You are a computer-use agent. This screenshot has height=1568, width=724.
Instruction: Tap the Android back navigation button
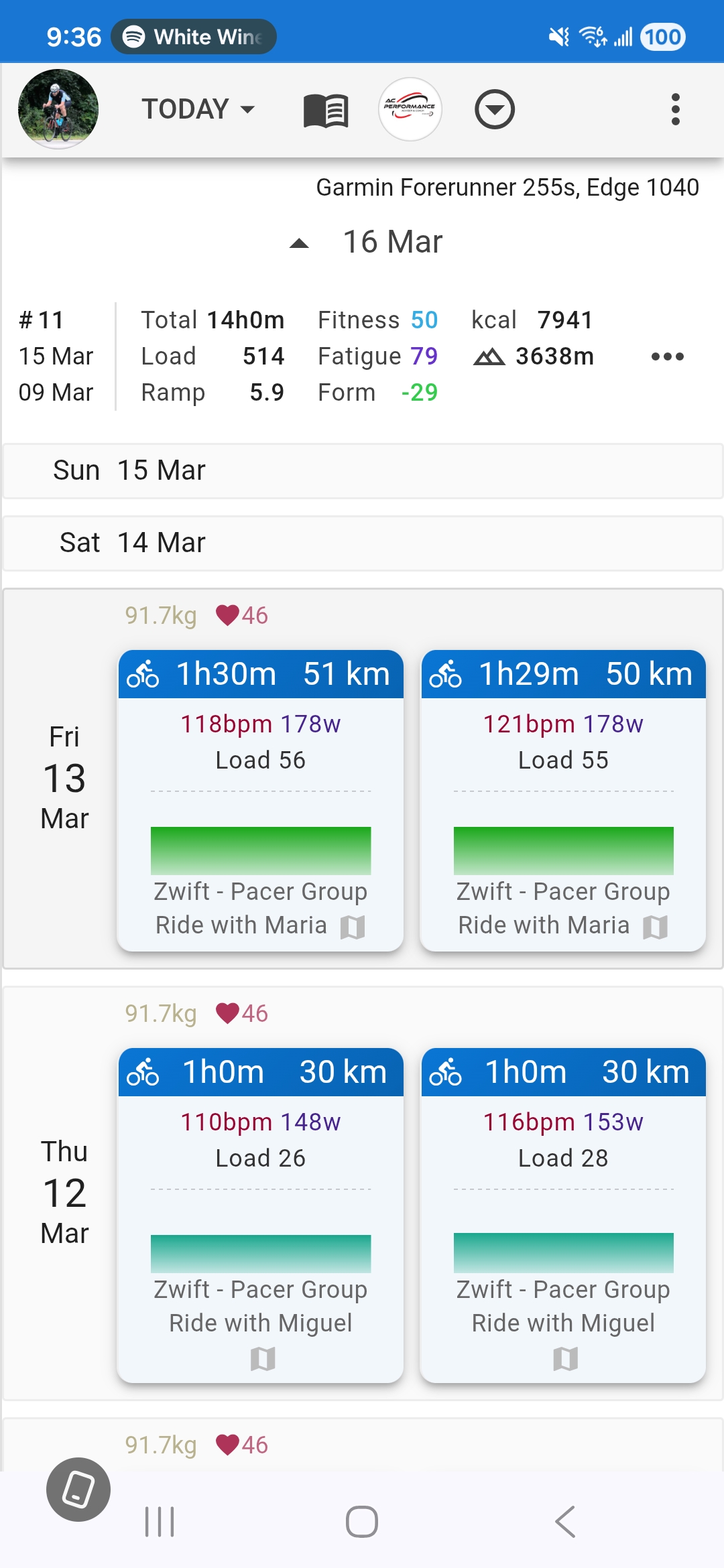[565, 1521]
